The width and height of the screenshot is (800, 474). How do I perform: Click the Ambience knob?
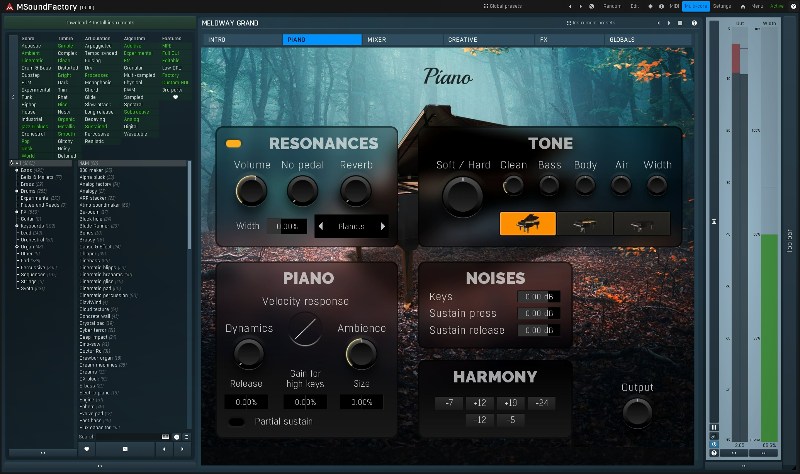tap(360, 352)
